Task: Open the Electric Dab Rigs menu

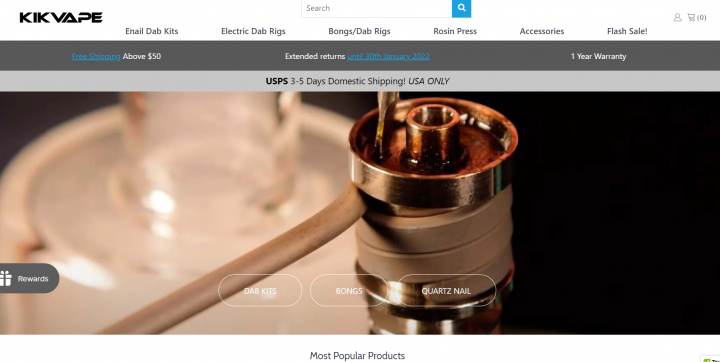Action: click(x=253, y=31)
